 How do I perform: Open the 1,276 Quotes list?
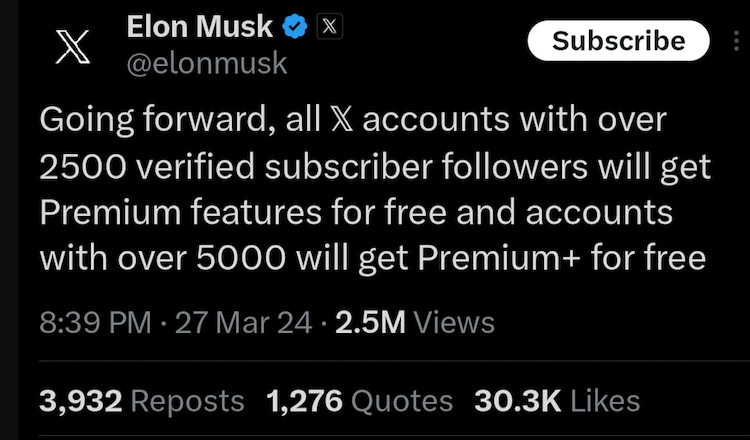coord(360,401)
